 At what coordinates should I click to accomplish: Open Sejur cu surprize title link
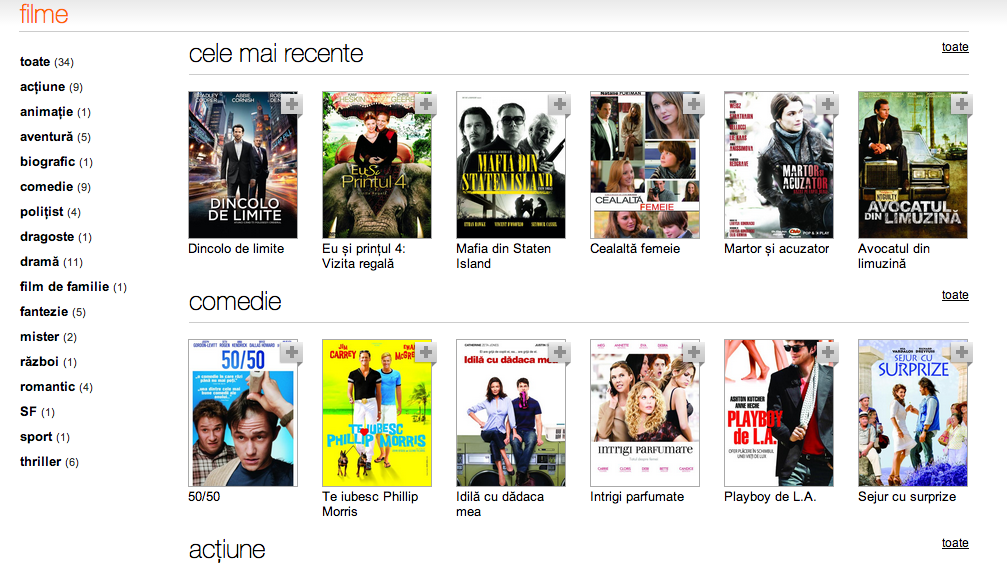tap(907, 497)
